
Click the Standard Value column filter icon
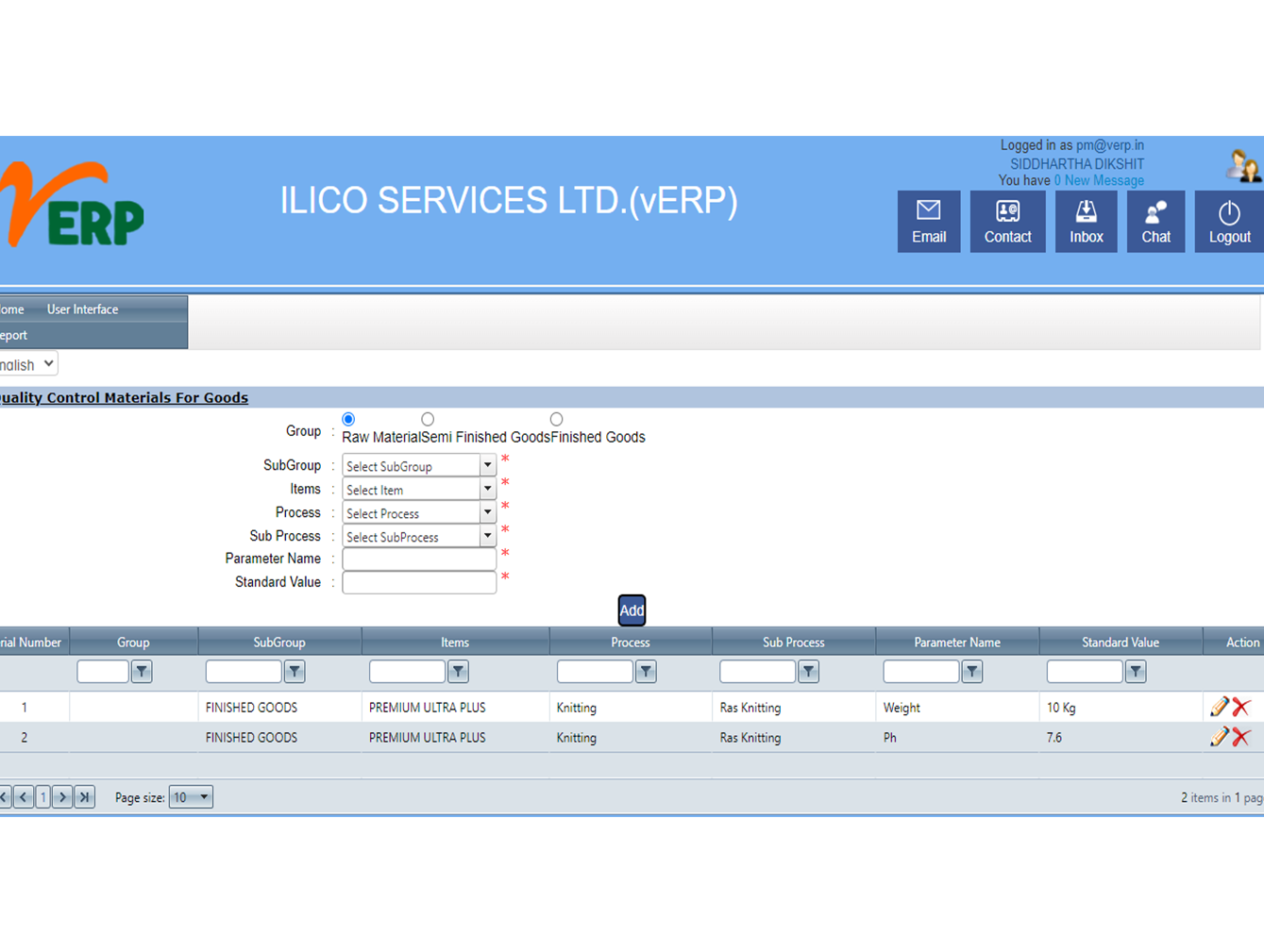(1136, 672)
